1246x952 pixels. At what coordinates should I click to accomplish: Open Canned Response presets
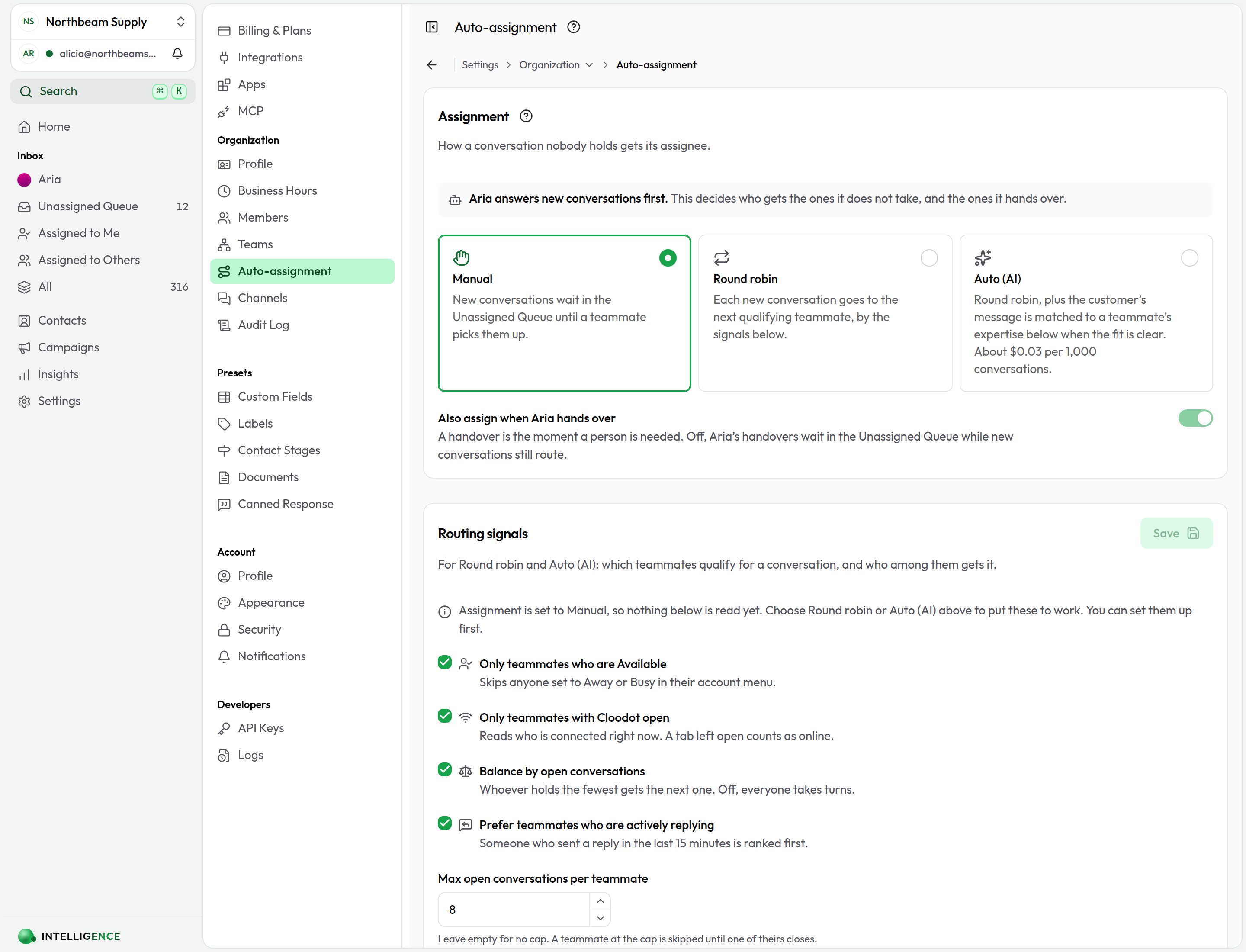302,504
